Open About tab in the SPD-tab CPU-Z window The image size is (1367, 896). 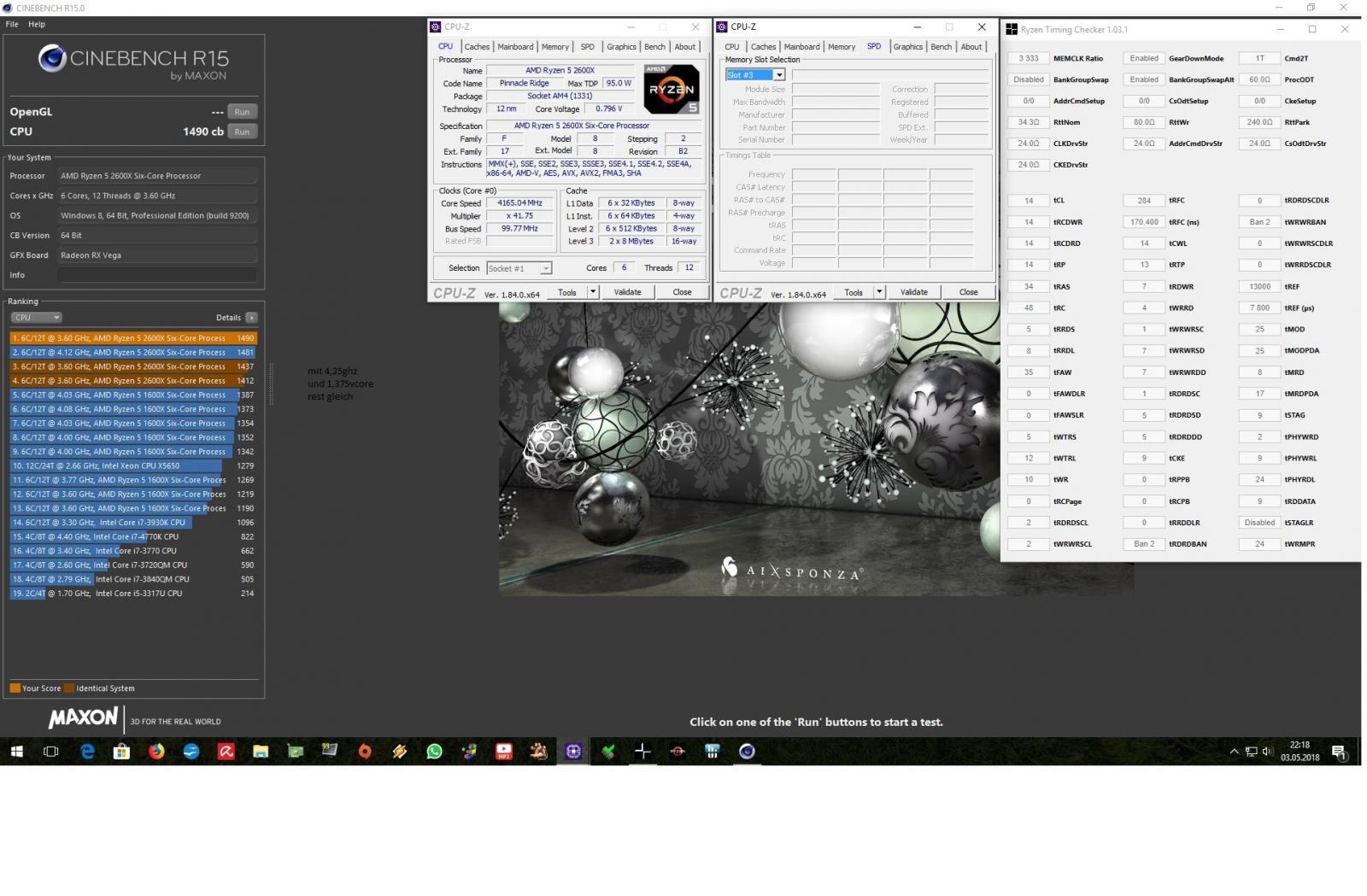971,47
